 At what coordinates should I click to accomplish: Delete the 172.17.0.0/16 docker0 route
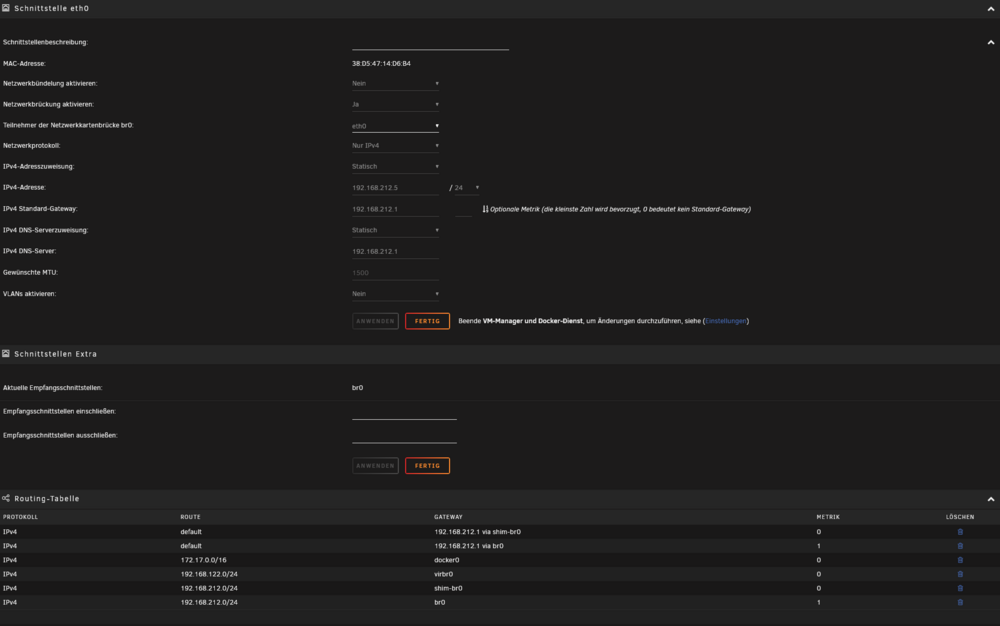960,560
